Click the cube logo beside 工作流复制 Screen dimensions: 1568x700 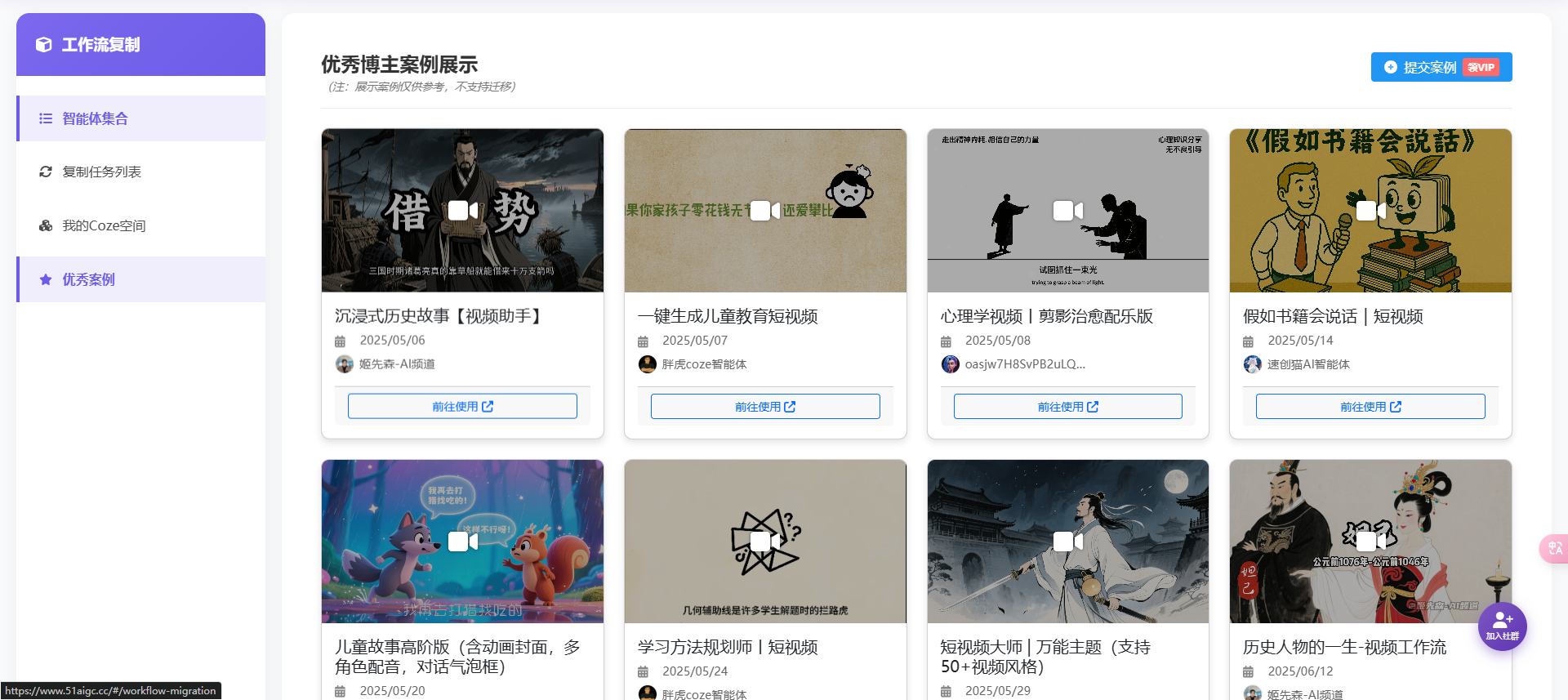44,45
